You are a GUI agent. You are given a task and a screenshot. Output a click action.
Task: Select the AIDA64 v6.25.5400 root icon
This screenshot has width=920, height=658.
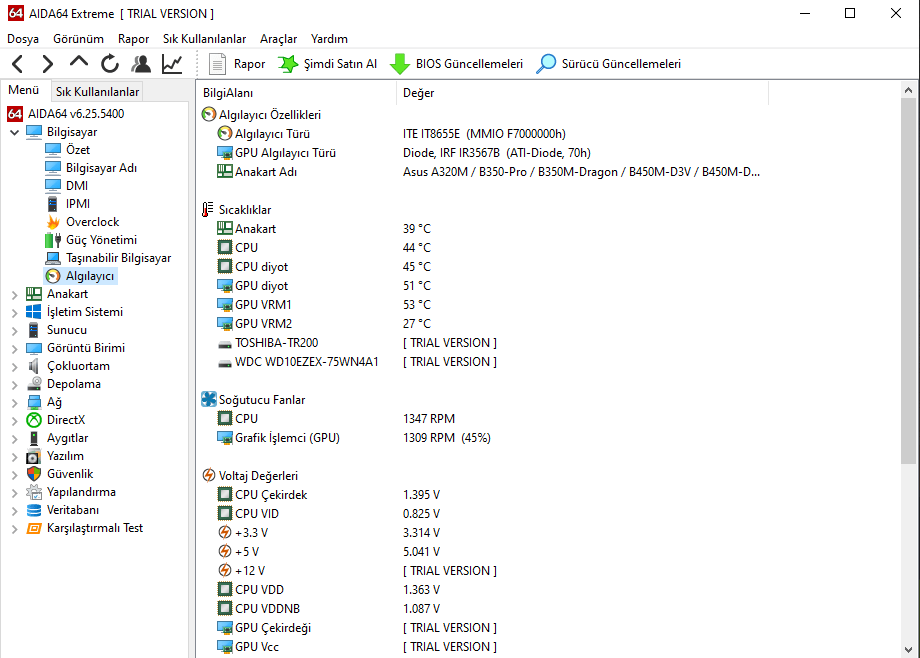15,113
